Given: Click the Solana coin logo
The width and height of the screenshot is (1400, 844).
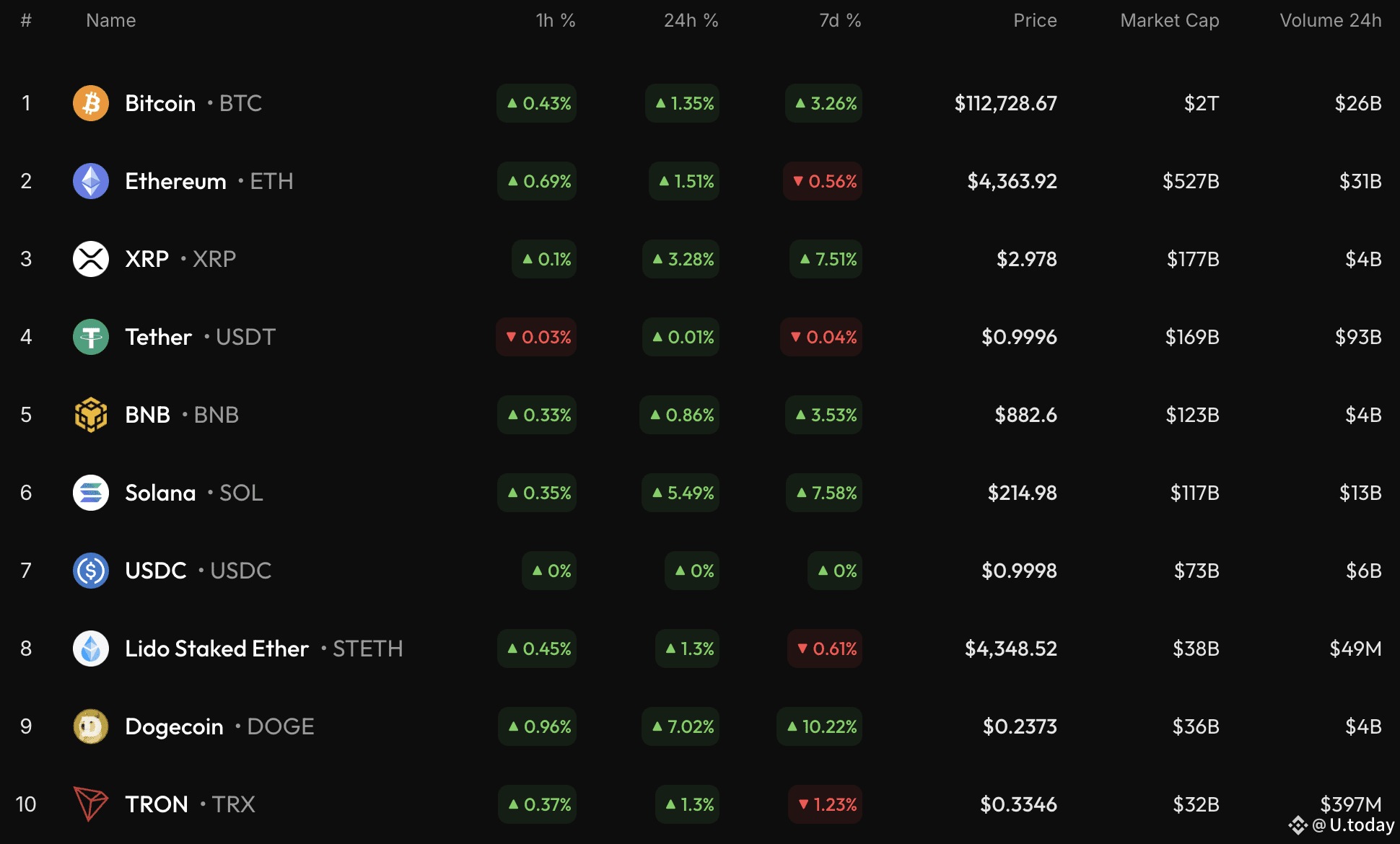Looking at the screenshot, I should point(91,493).
